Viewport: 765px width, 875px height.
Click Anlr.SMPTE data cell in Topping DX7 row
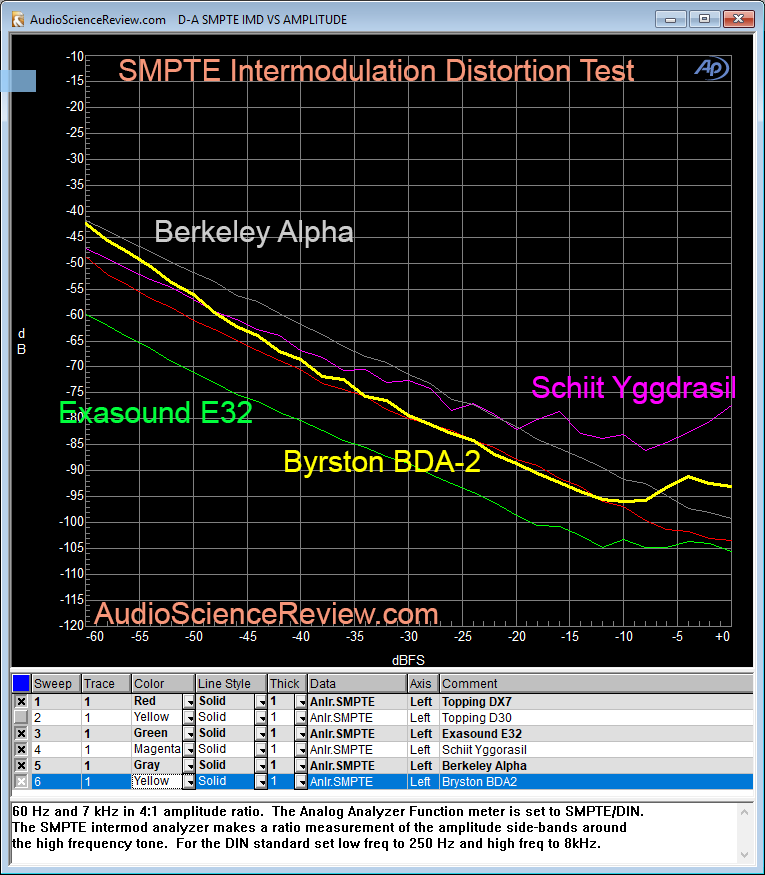pos(357,701)
